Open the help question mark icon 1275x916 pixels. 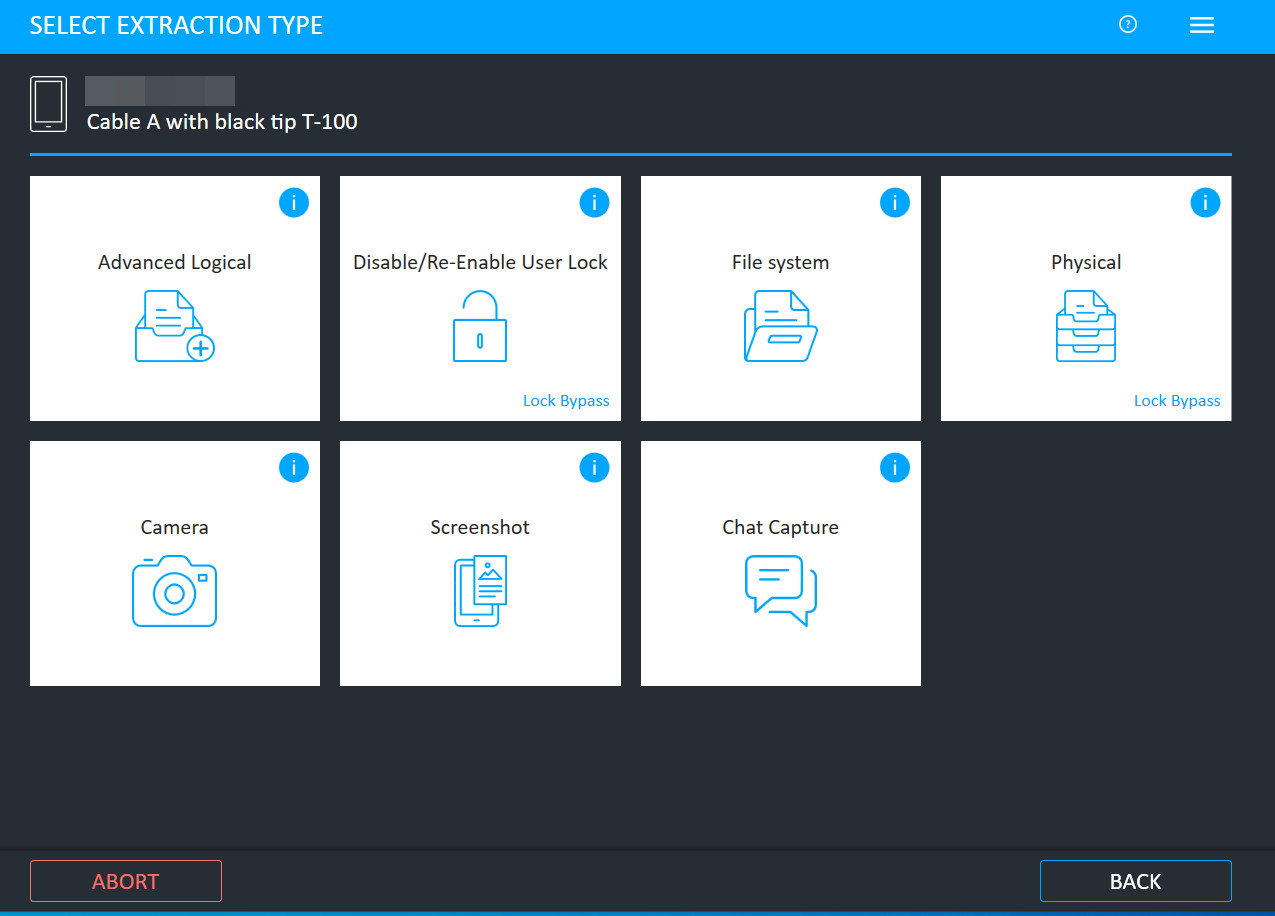(1128, 25)
